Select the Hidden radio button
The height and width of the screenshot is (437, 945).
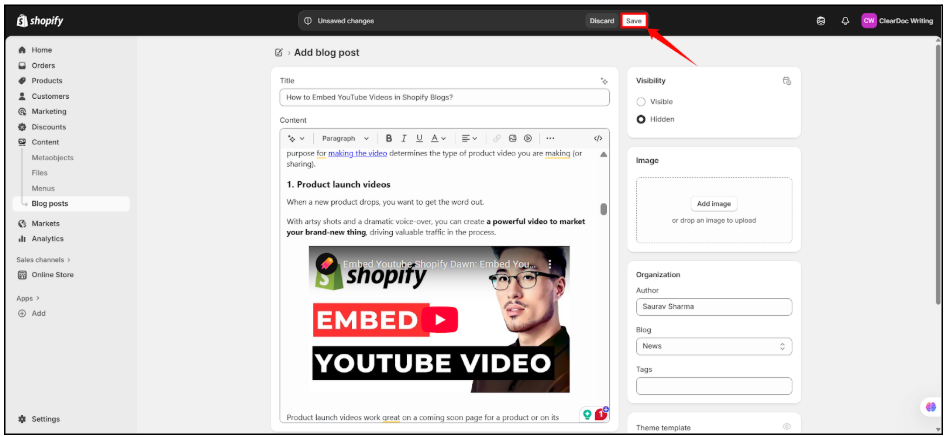[641, 119]
